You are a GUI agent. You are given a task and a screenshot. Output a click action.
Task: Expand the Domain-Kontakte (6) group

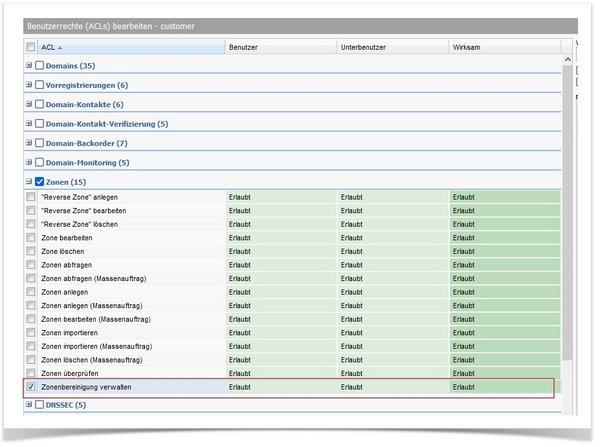point(29,104)
